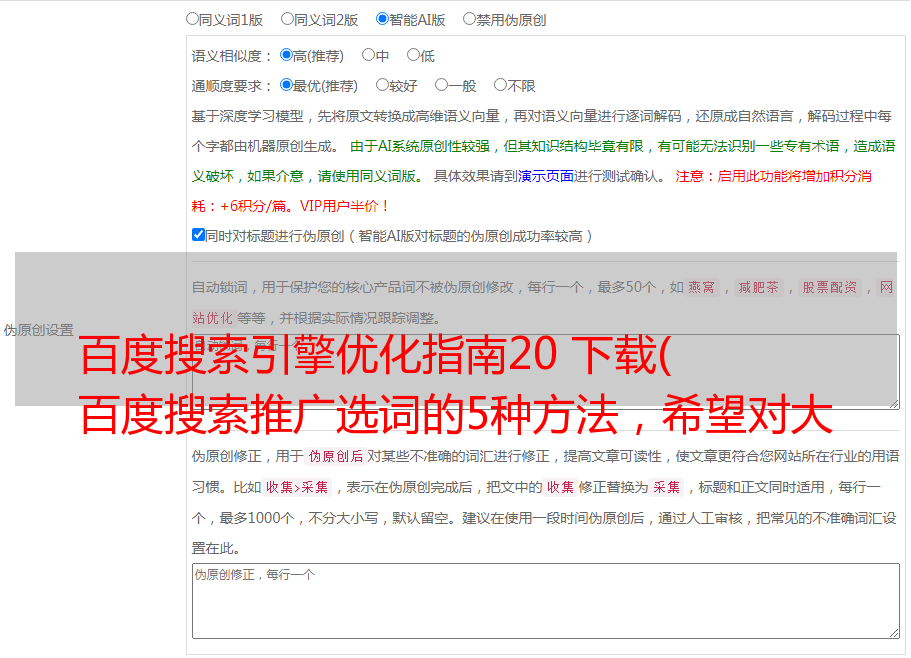Click the 站优化 example keyword text

[212, 318]
